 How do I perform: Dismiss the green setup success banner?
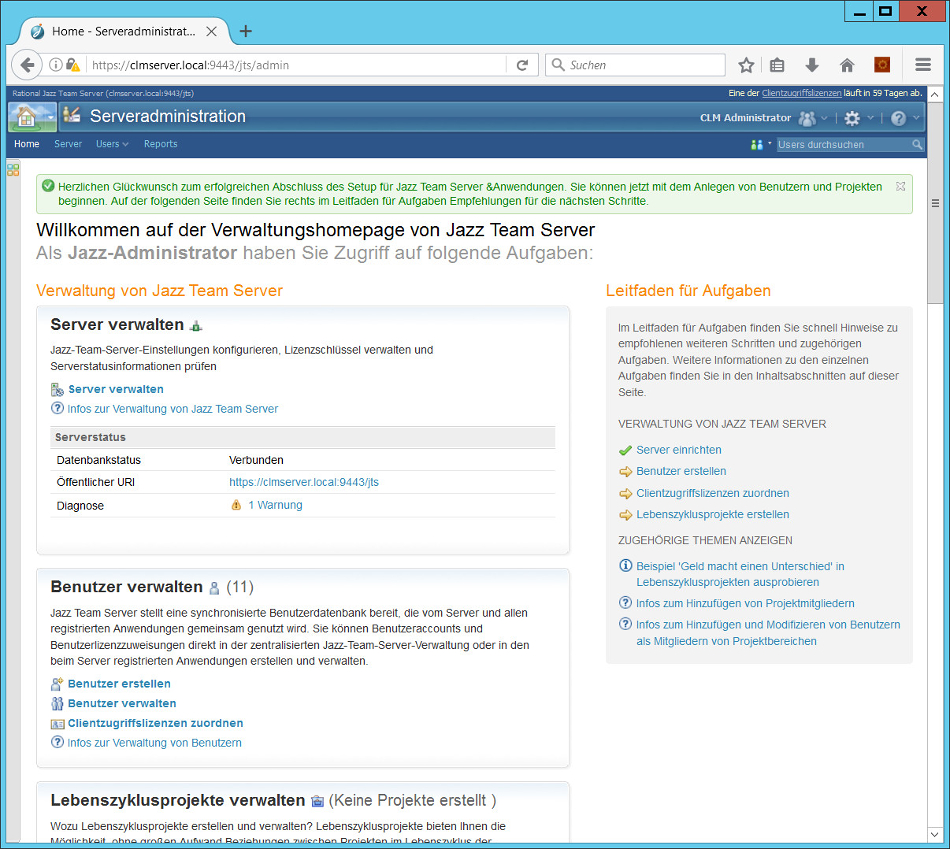click(900, 186)
